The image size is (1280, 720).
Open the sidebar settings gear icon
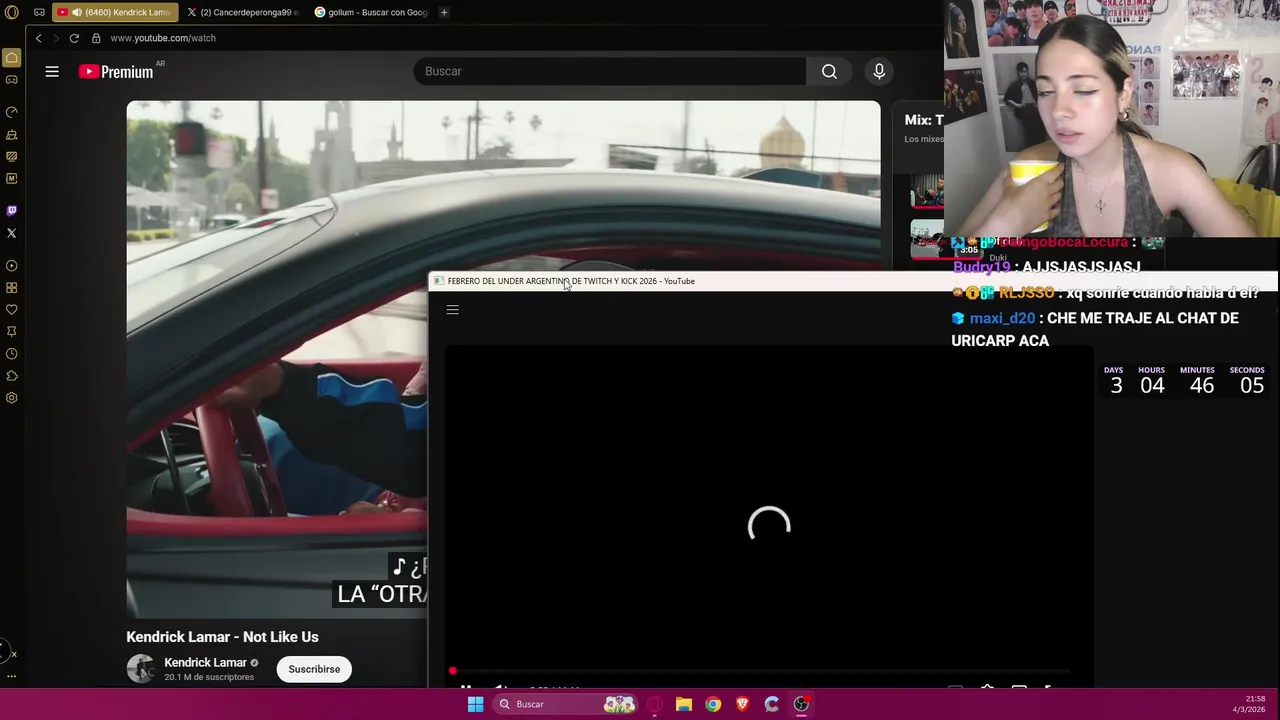tap(12, 398)
